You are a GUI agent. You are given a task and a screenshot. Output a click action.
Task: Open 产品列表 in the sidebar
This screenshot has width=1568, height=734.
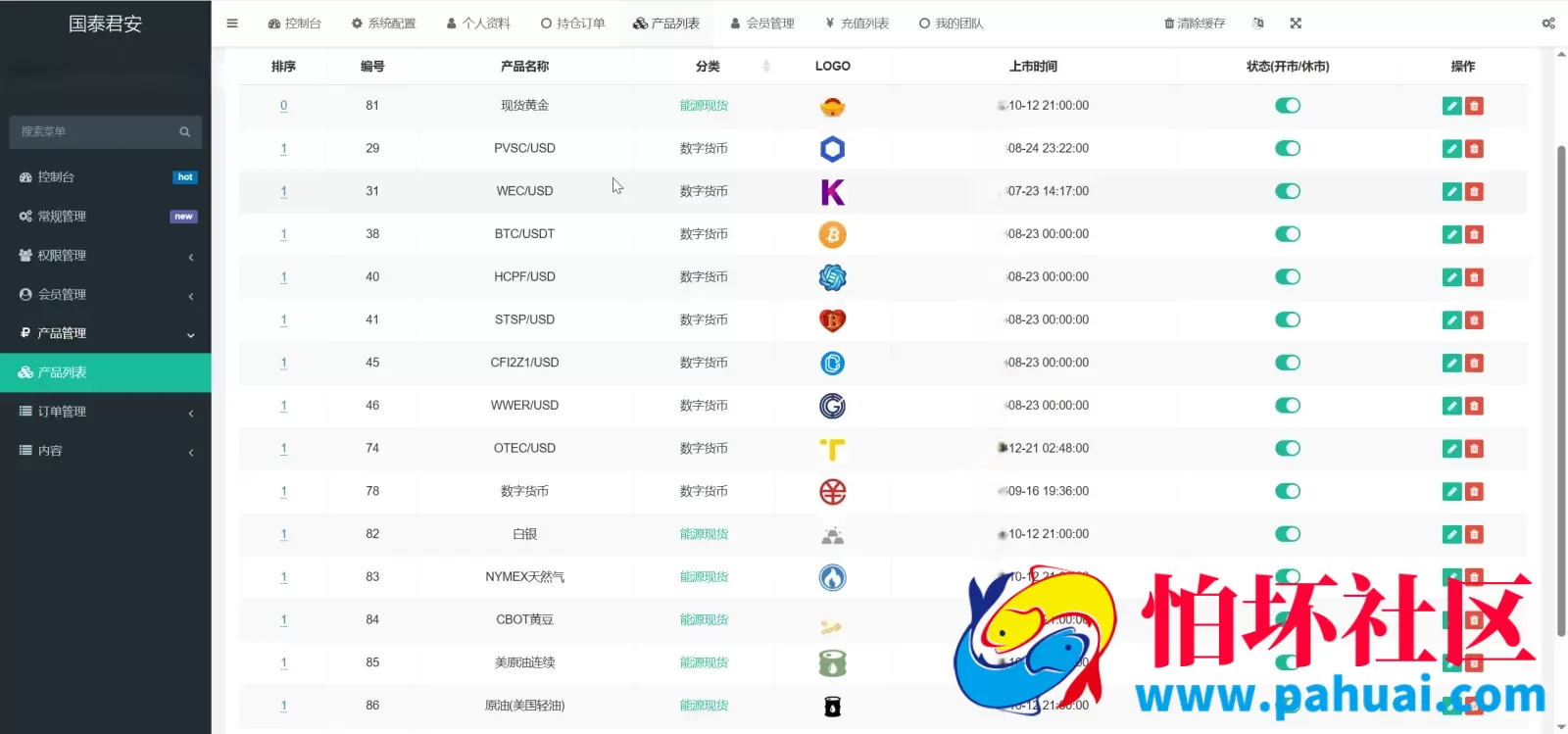coord(105,372)
